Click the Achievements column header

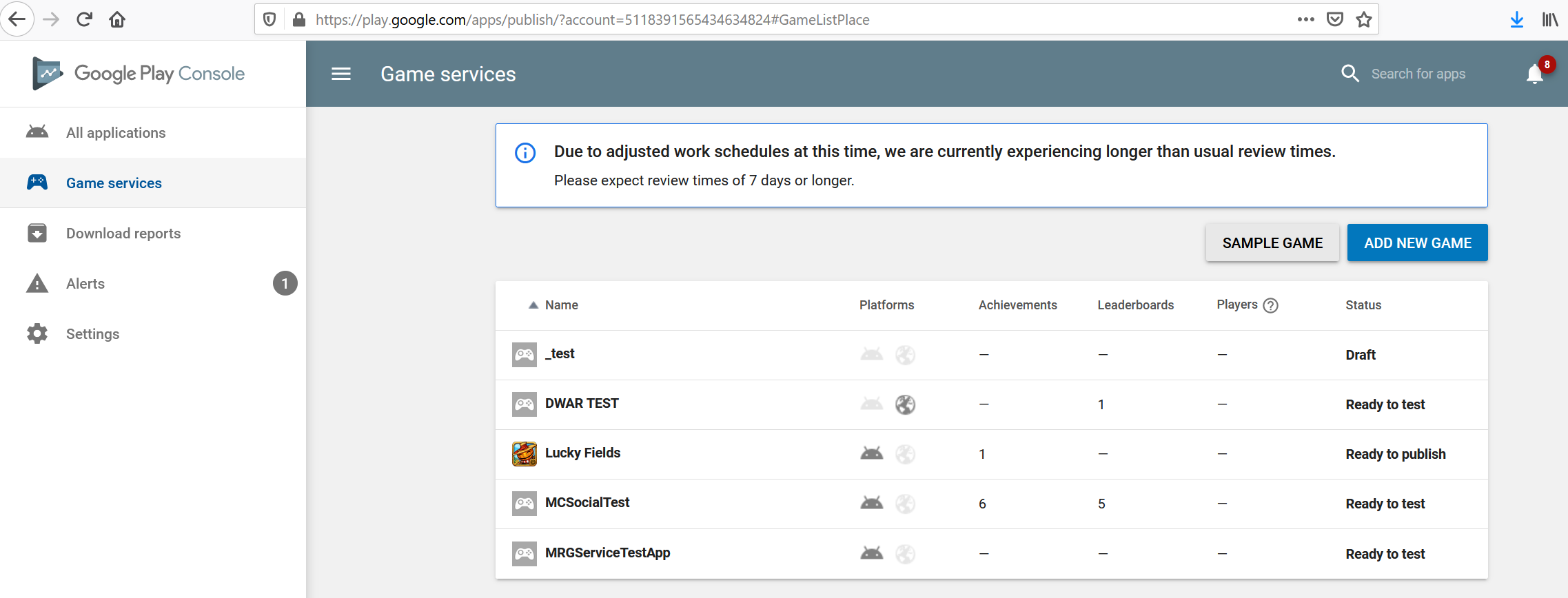[x=1017, y=305]
